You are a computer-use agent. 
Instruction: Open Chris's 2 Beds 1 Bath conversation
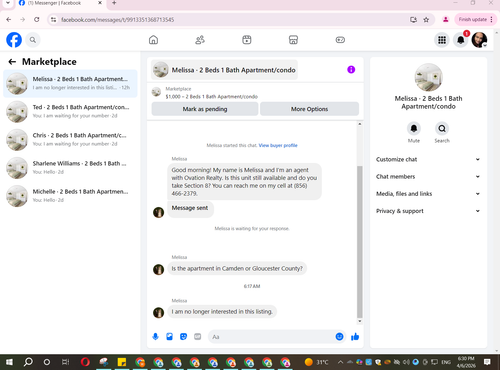point(70,140)
